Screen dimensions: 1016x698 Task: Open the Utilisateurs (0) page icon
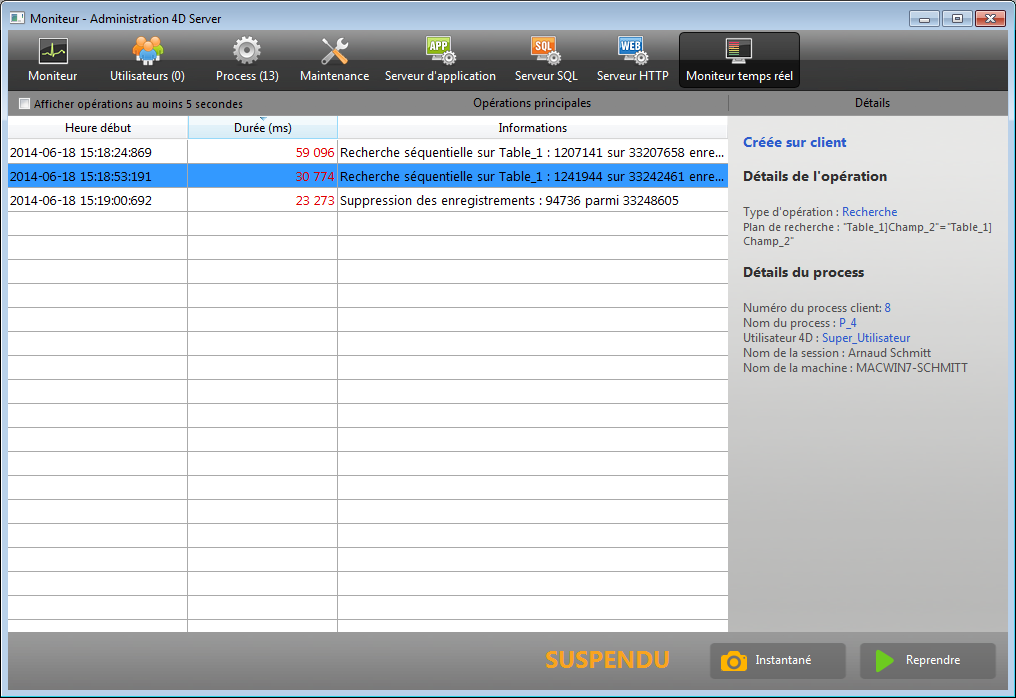tap(147, 51)
